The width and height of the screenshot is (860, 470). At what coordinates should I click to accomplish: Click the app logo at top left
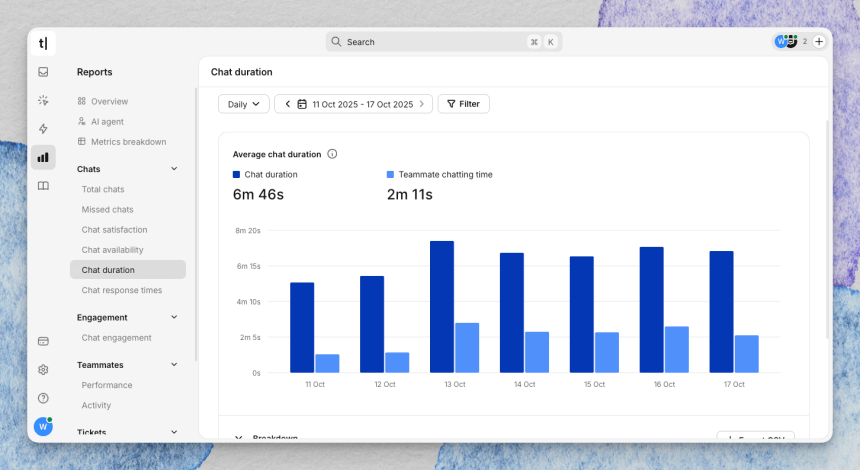coord(43,43)
